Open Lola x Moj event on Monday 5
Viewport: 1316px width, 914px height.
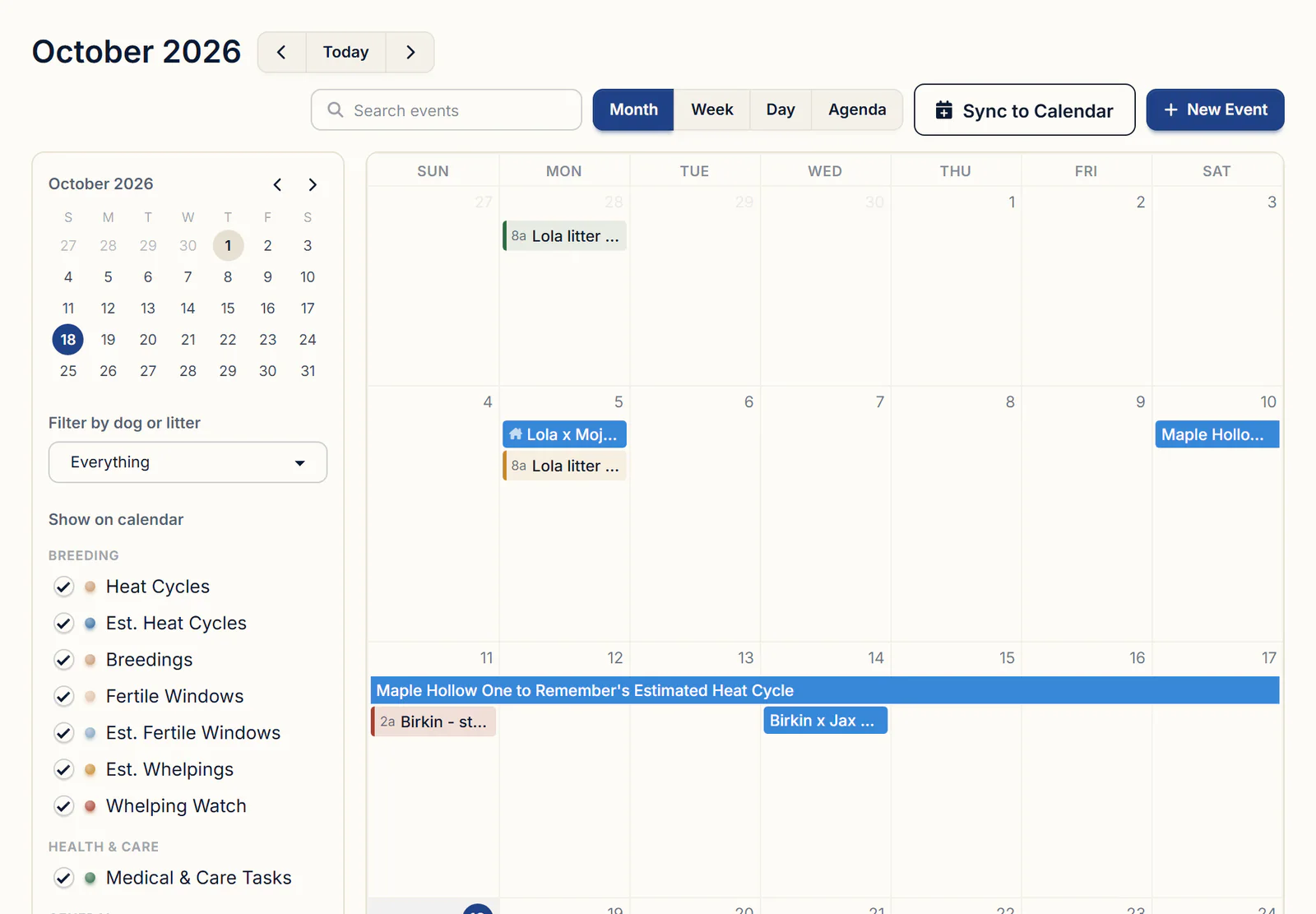pyautogui.click(x=564, y=434)
